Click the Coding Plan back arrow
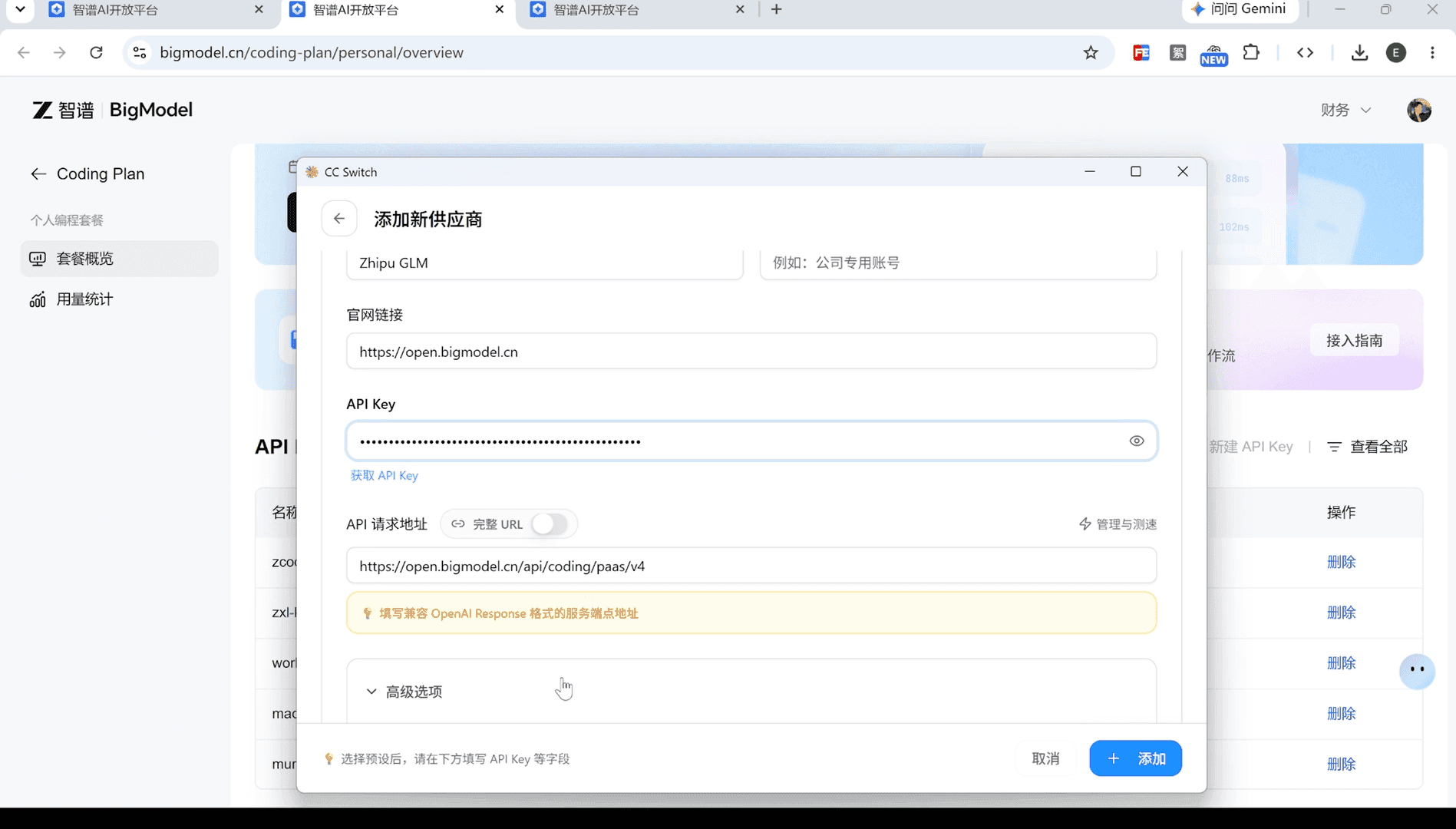 (38, 174)
